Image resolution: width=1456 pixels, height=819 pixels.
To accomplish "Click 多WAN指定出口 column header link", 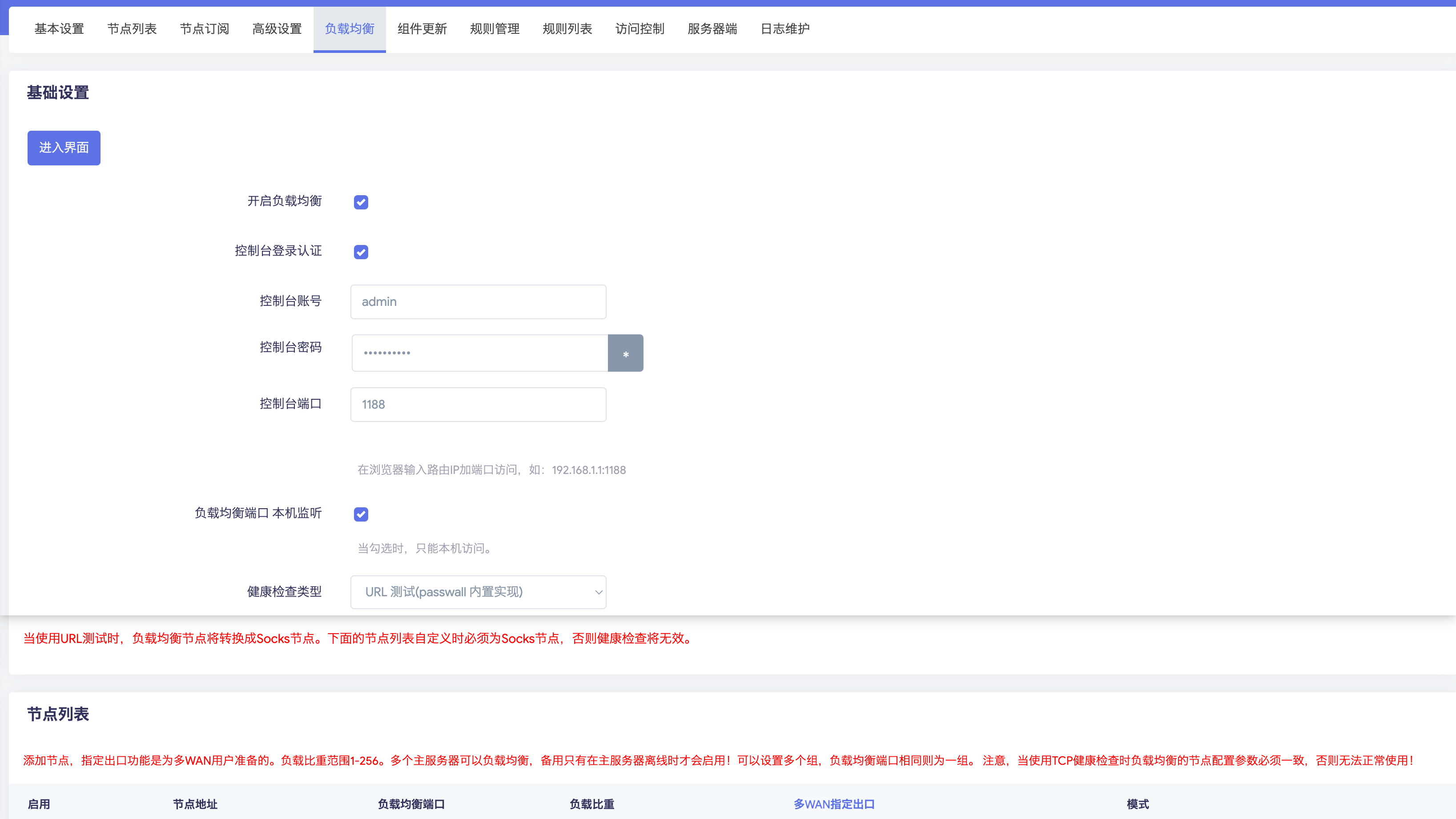I will point(834,804).
